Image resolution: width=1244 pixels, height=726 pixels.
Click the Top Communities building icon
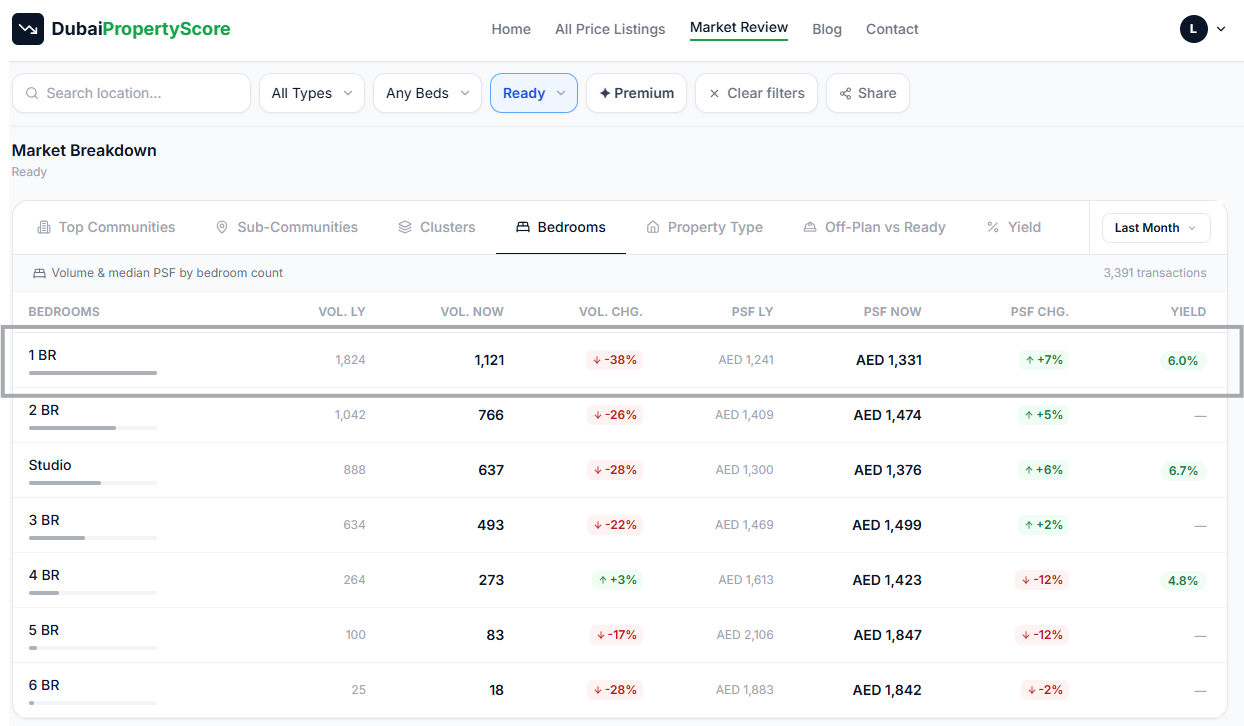click(x=44, y=227)
